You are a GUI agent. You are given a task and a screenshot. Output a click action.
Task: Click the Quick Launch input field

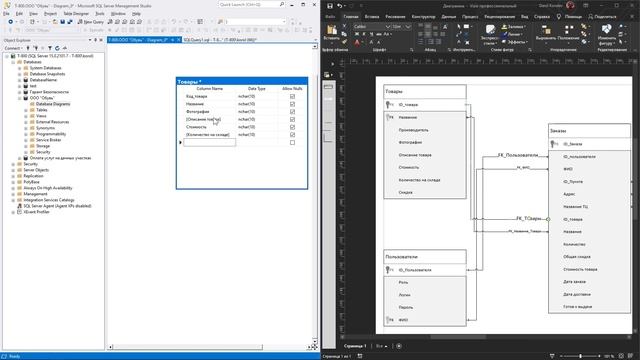tap(249, 4)
